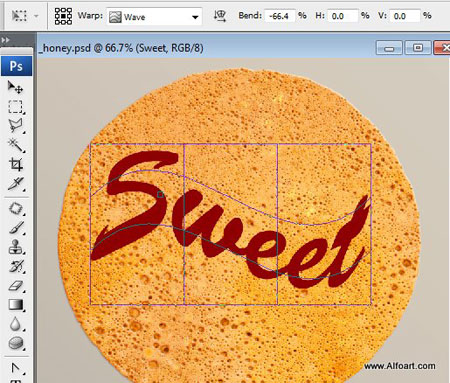
Task: Click the H horizontal distortion field
Action: pos(342,16)
